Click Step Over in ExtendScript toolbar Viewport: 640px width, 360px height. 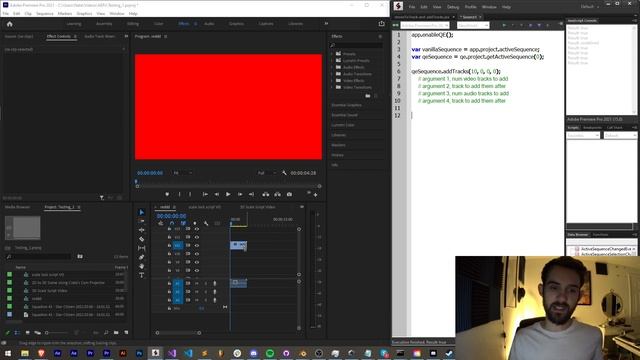(530, 25)
